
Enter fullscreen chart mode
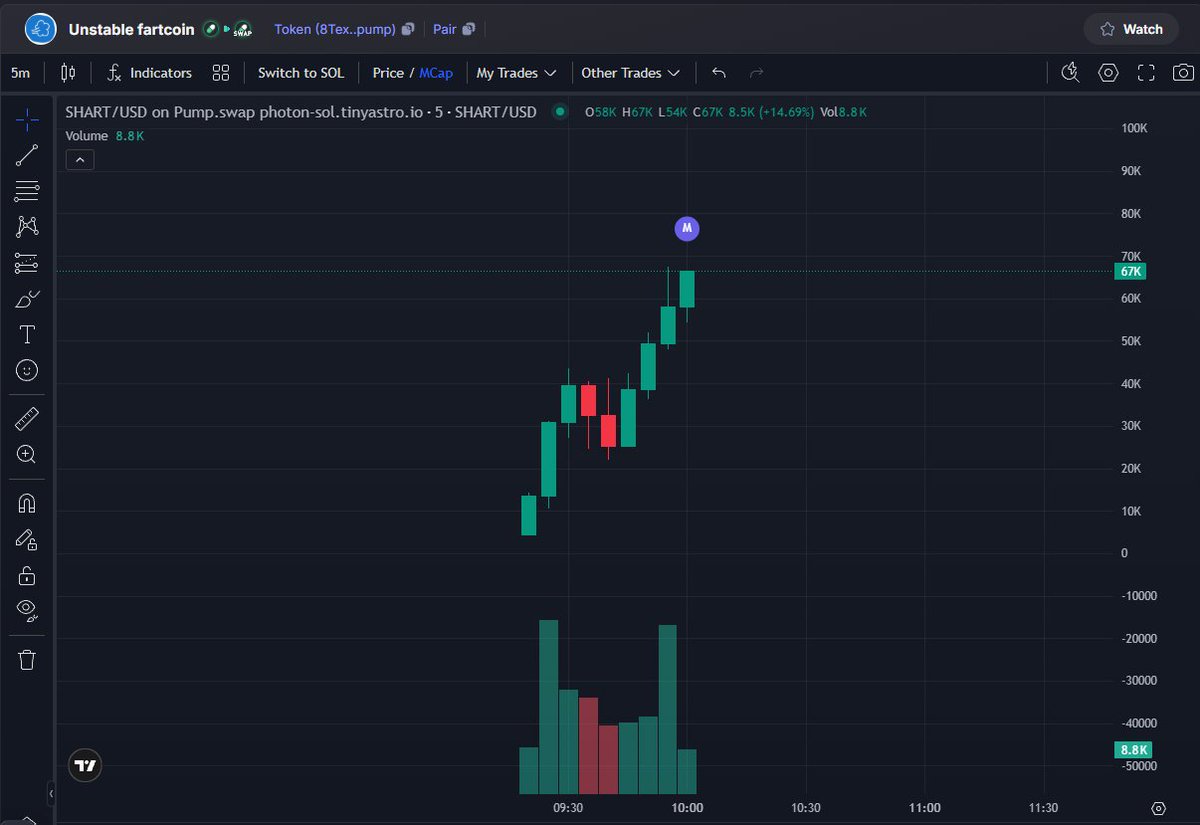pos(1146,72)
